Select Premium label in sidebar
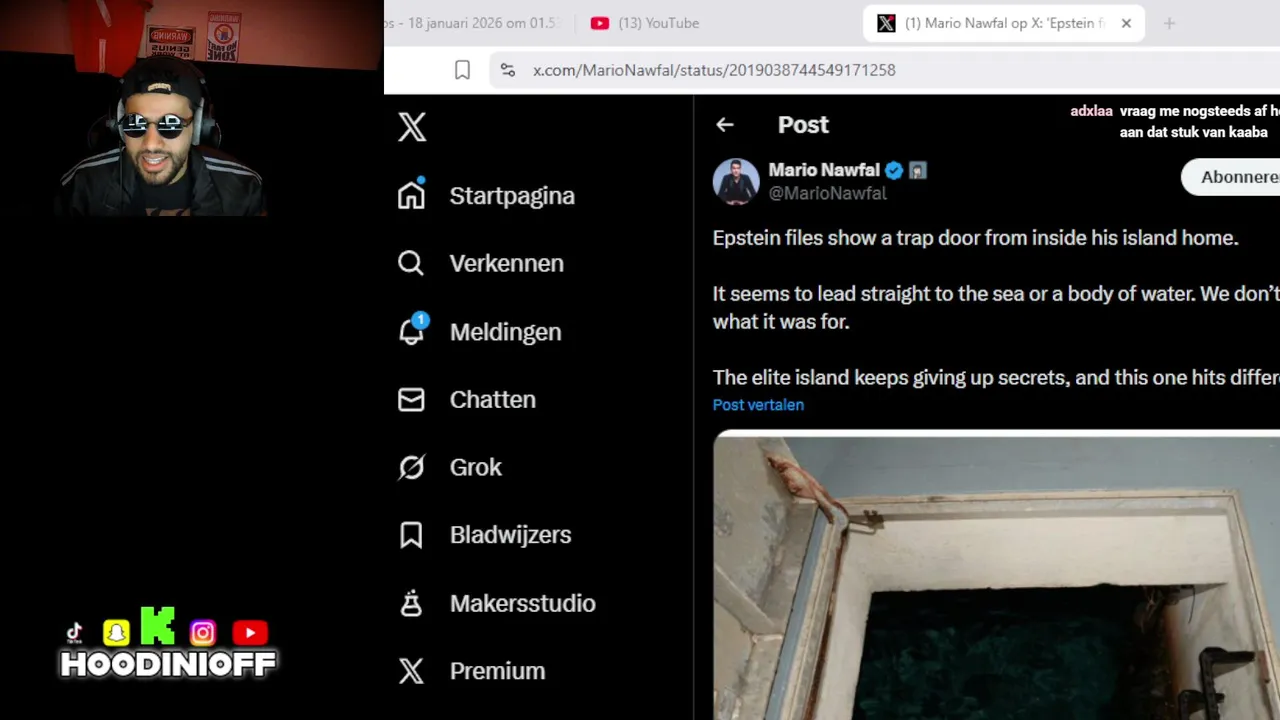The height and width of the screenshot is (720, 1280). click(x=498, y=671)
